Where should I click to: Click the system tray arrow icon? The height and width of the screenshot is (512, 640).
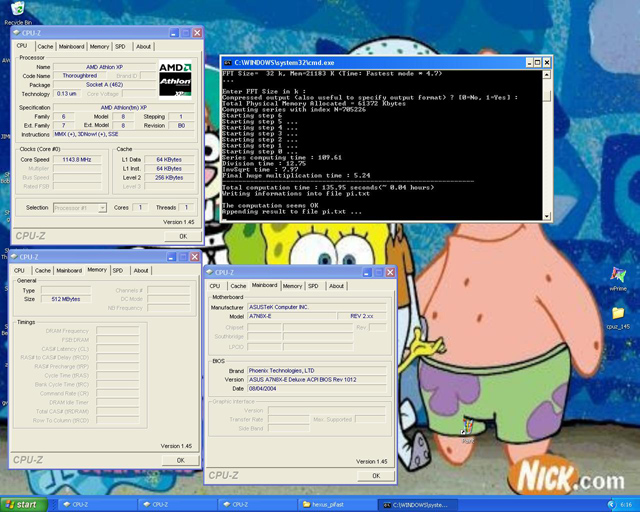pos(611,505)
